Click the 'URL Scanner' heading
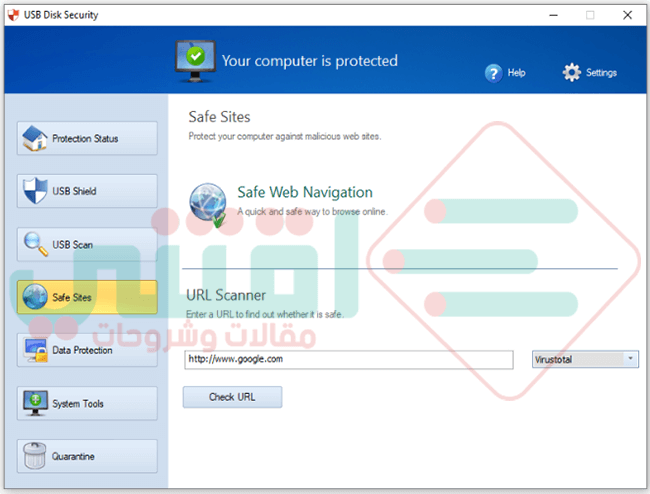Screen dimensions: 650x494 click(226, 295)
